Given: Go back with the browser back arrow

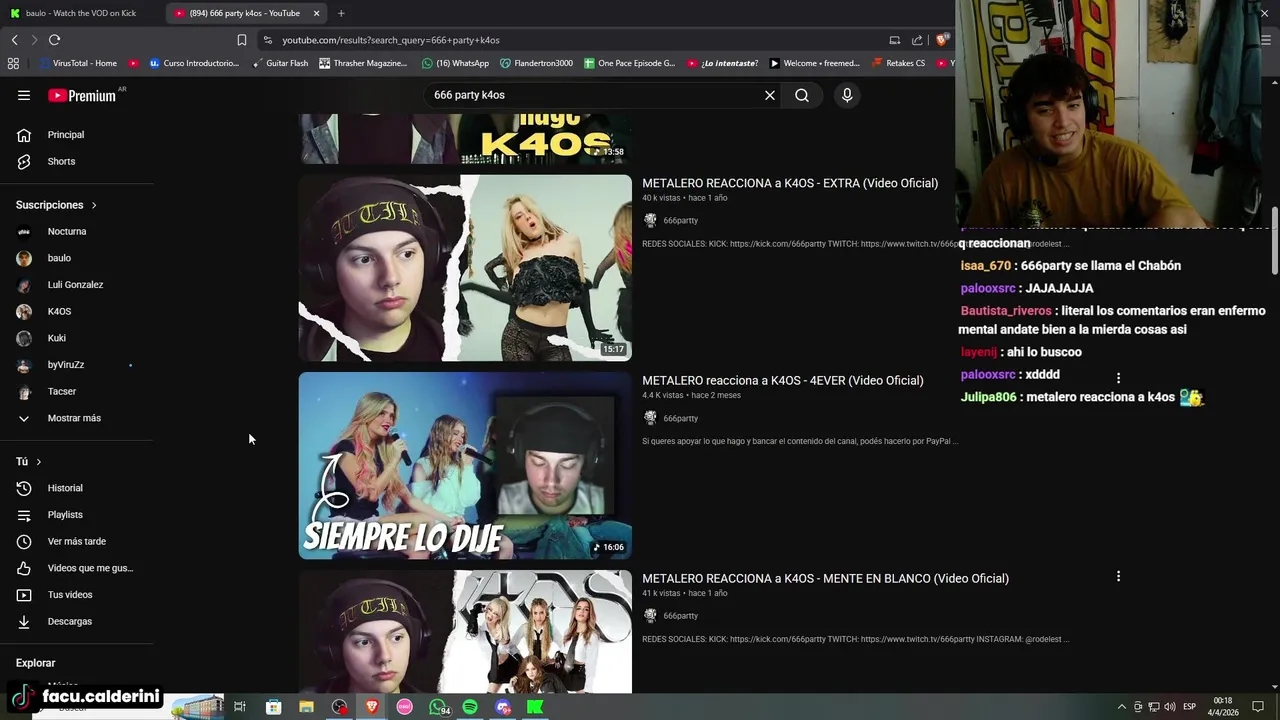Looking at the screenshot, I should (14, 40).
